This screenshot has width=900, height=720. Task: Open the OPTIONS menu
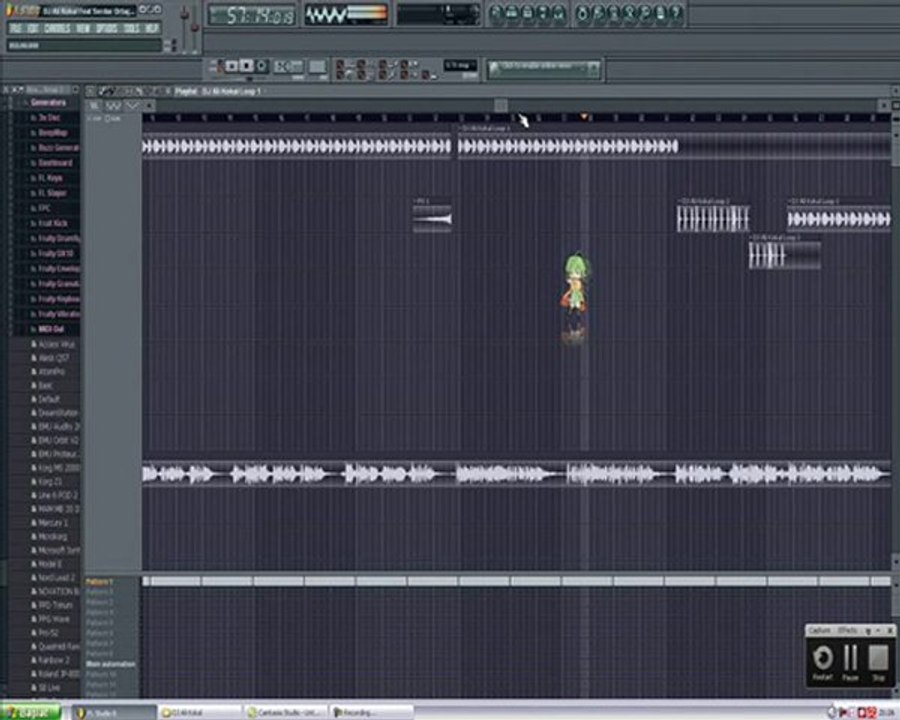[107, 28]
